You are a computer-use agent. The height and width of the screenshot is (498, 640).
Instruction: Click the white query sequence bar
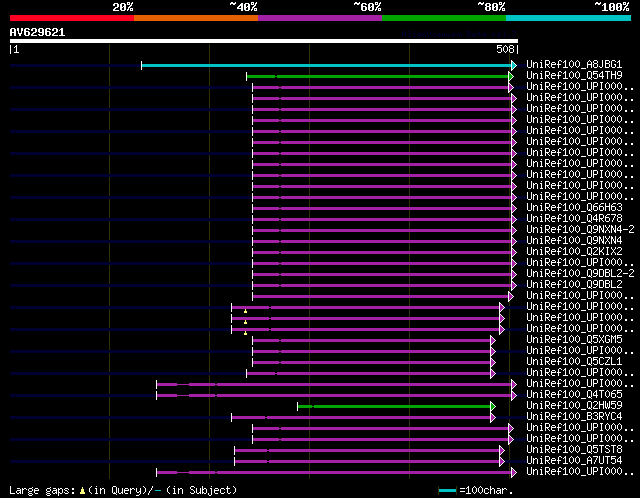click(264, 41)
